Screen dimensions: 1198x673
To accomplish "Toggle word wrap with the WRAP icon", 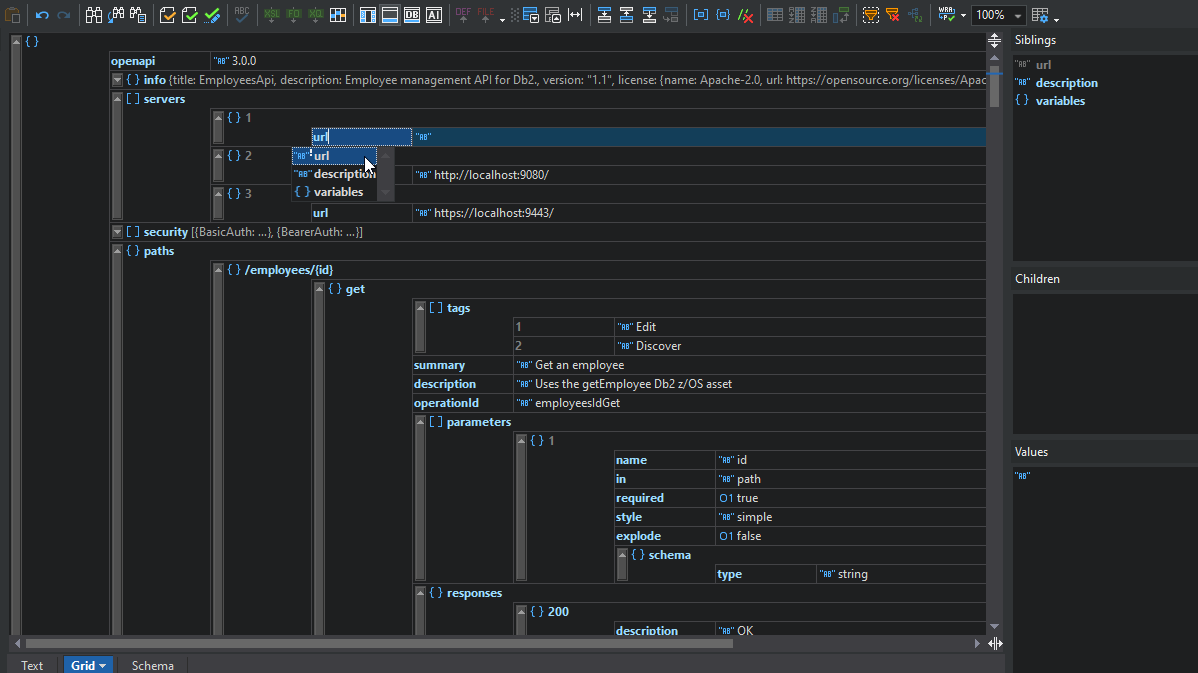I will [x=945, y=15].
